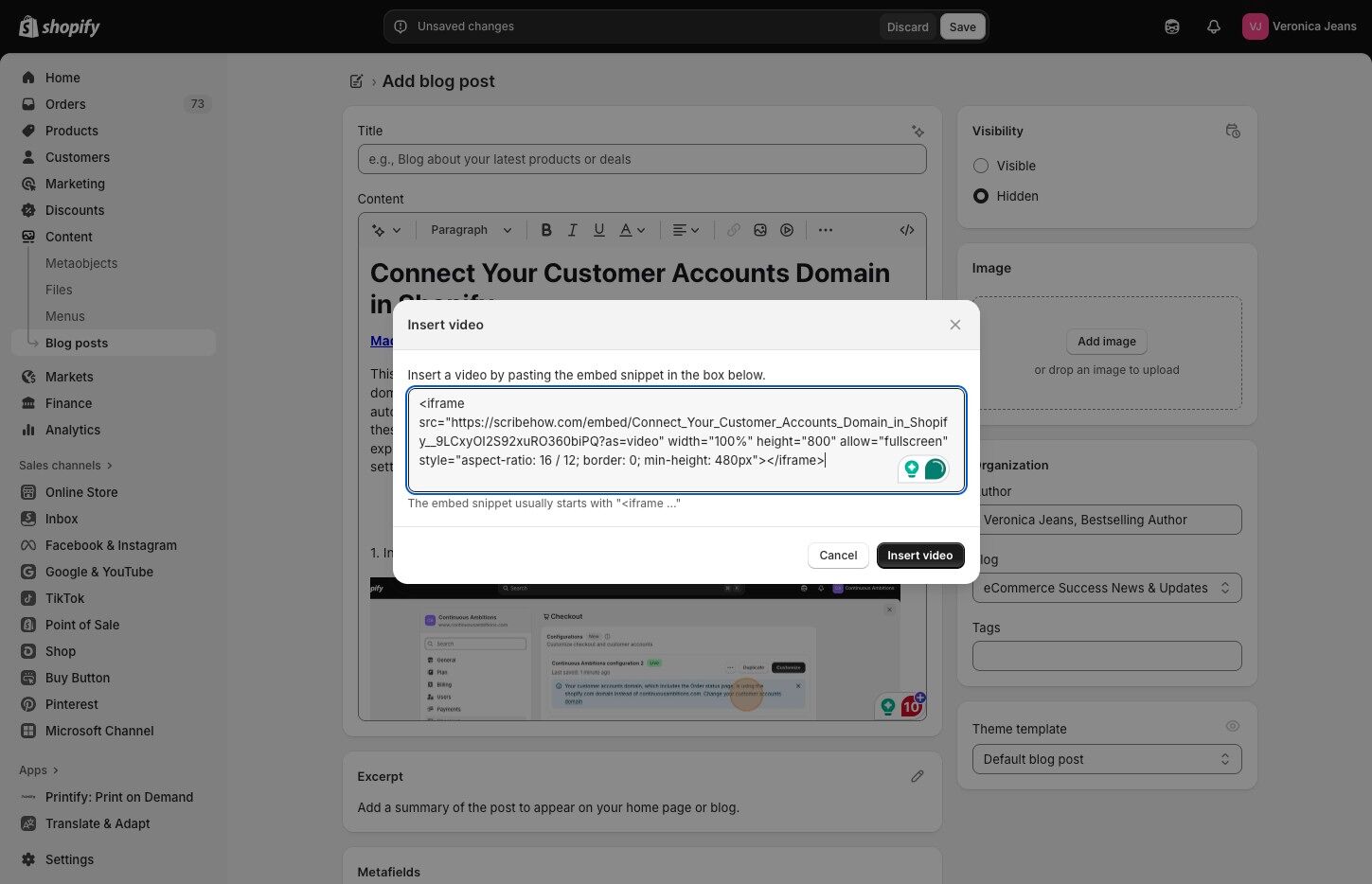Preview theme template eye icon
Viewport: 1372px width, 884px height.
coord(1233,727)
